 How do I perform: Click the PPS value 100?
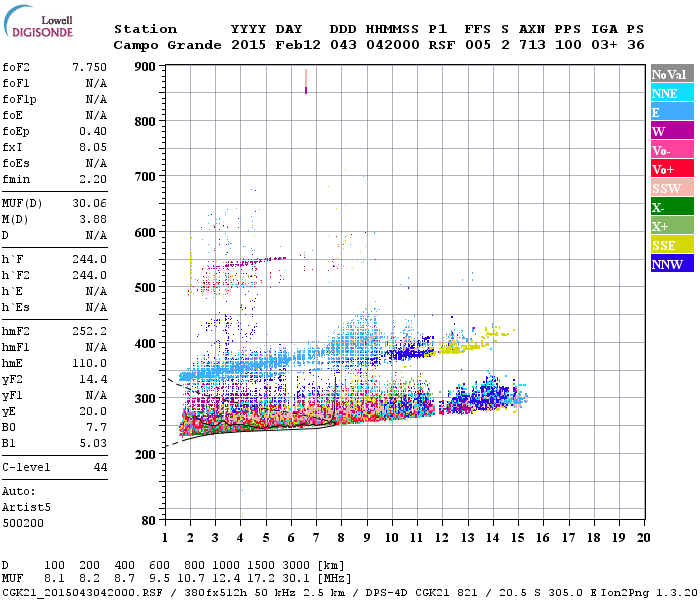568,45
